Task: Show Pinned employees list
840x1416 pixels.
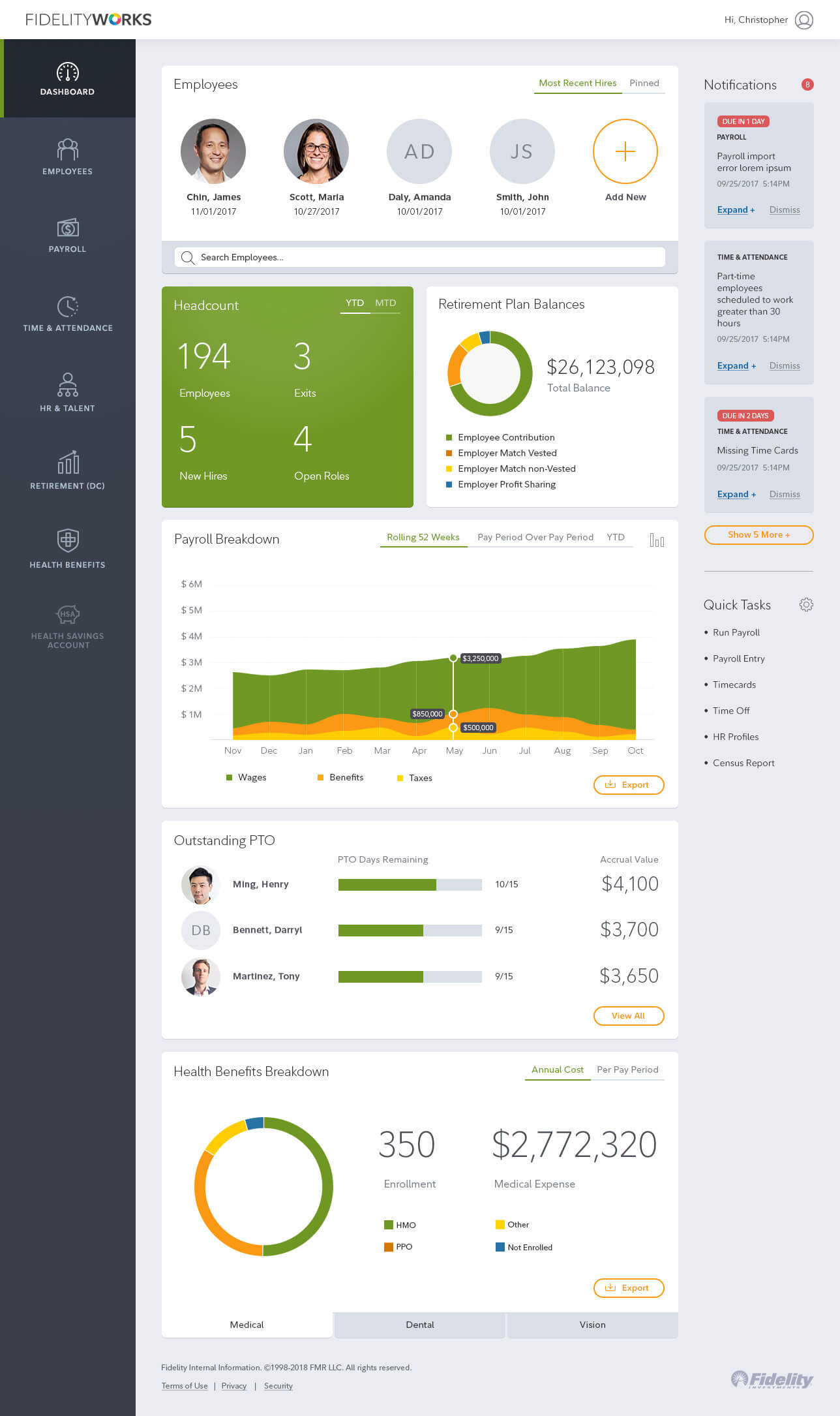Action: tap(644, 83)
